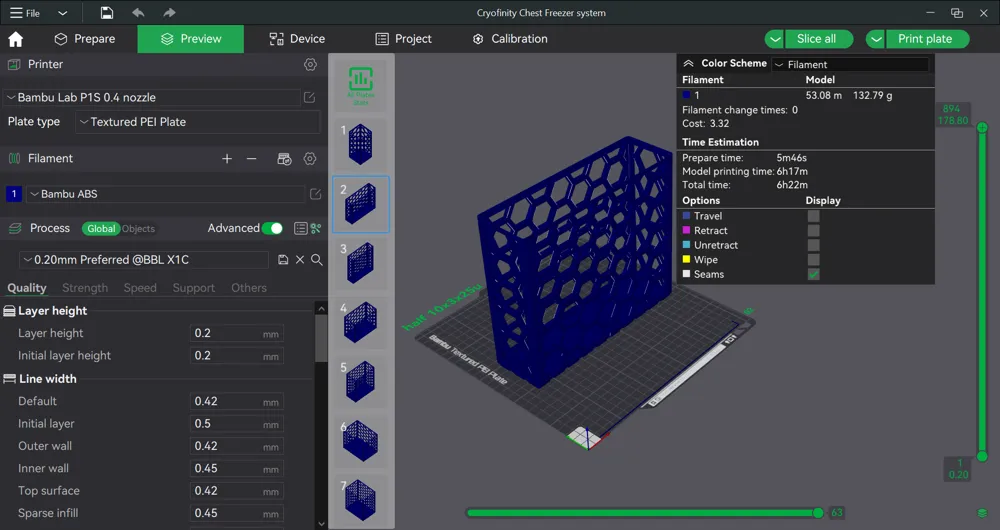The width and height of the screenshot is (1000, 530).
Task: Switch to the Preview tab
Action: (191, 39)
